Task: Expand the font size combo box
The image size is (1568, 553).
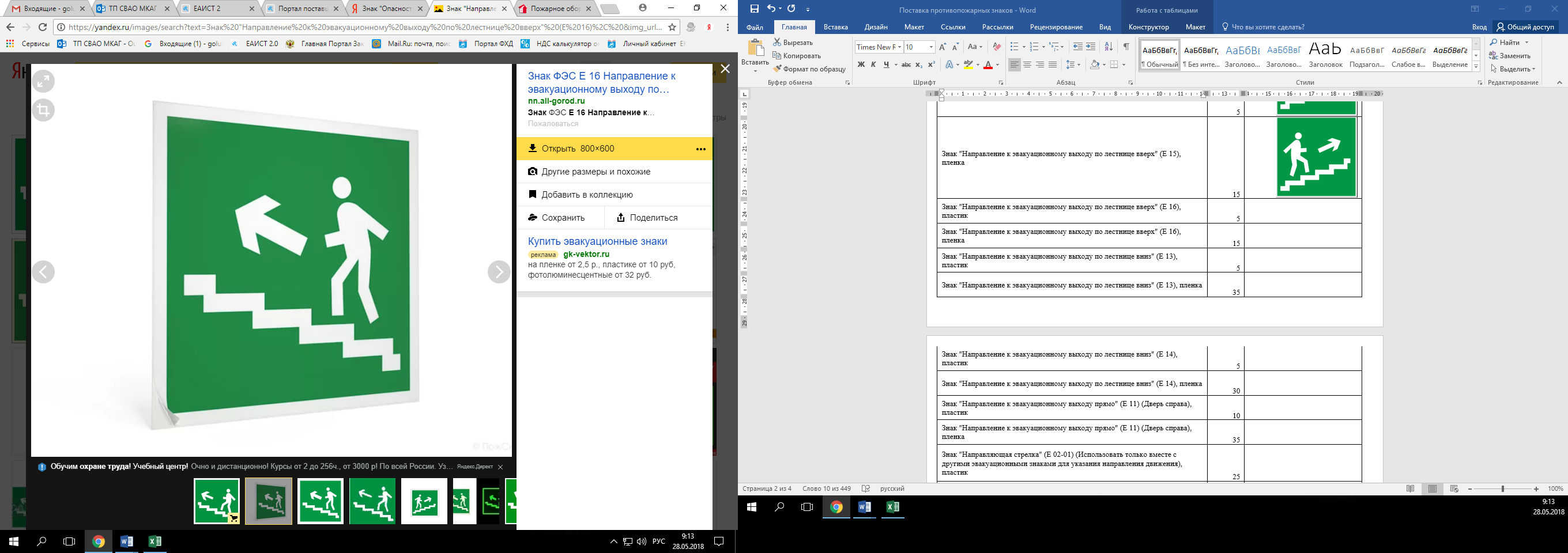Action: coord(930,47)
